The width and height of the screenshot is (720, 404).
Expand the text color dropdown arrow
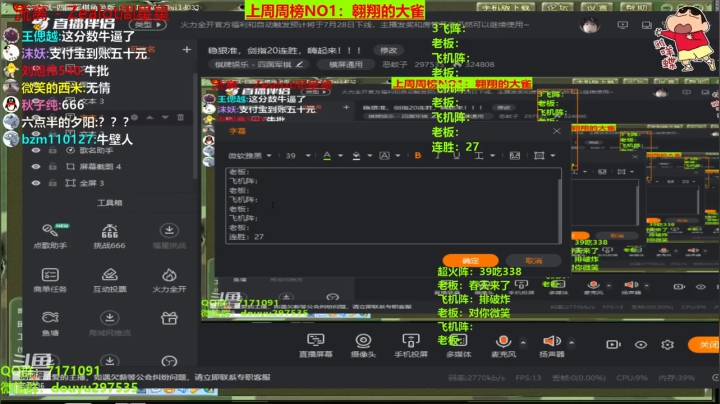[x=340, y=156]
